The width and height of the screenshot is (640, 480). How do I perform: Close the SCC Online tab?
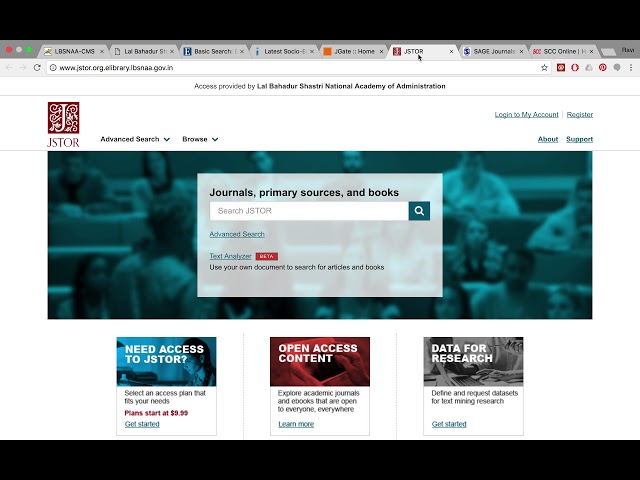tap(591, 51)
